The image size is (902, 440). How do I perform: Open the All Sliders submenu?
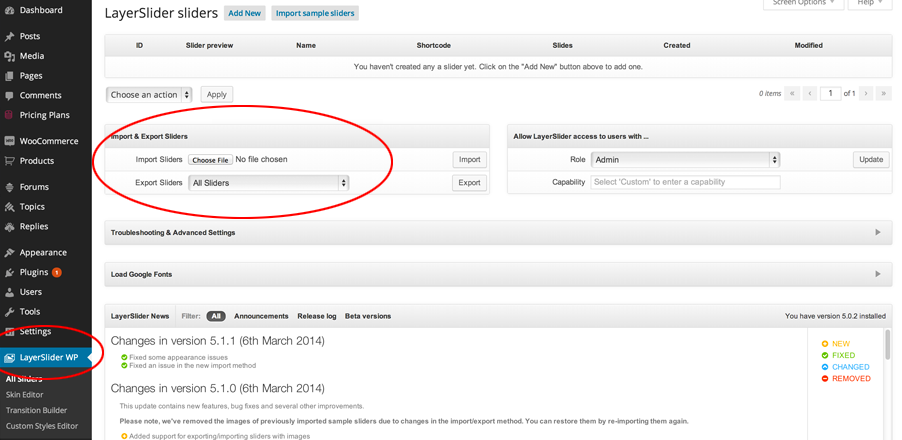tap(24, 379)
